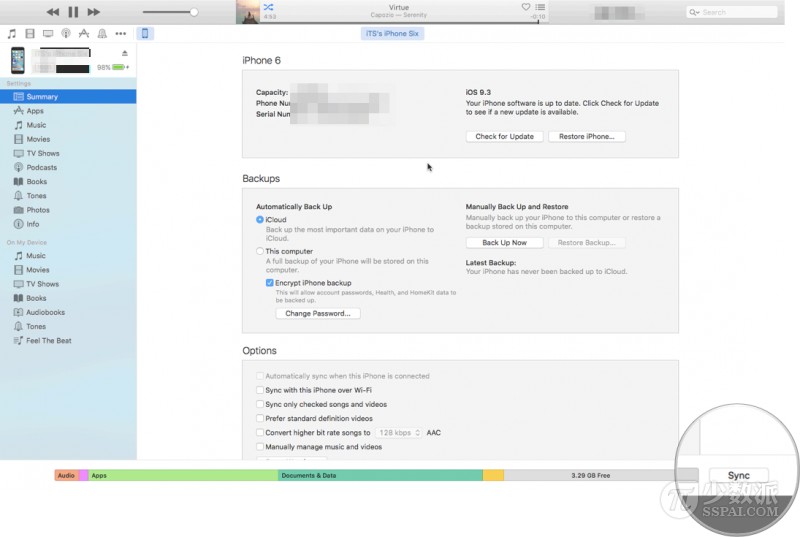Screen dimensions: 800x537
Task: Pause the playing song
Action: pos(73,12)
